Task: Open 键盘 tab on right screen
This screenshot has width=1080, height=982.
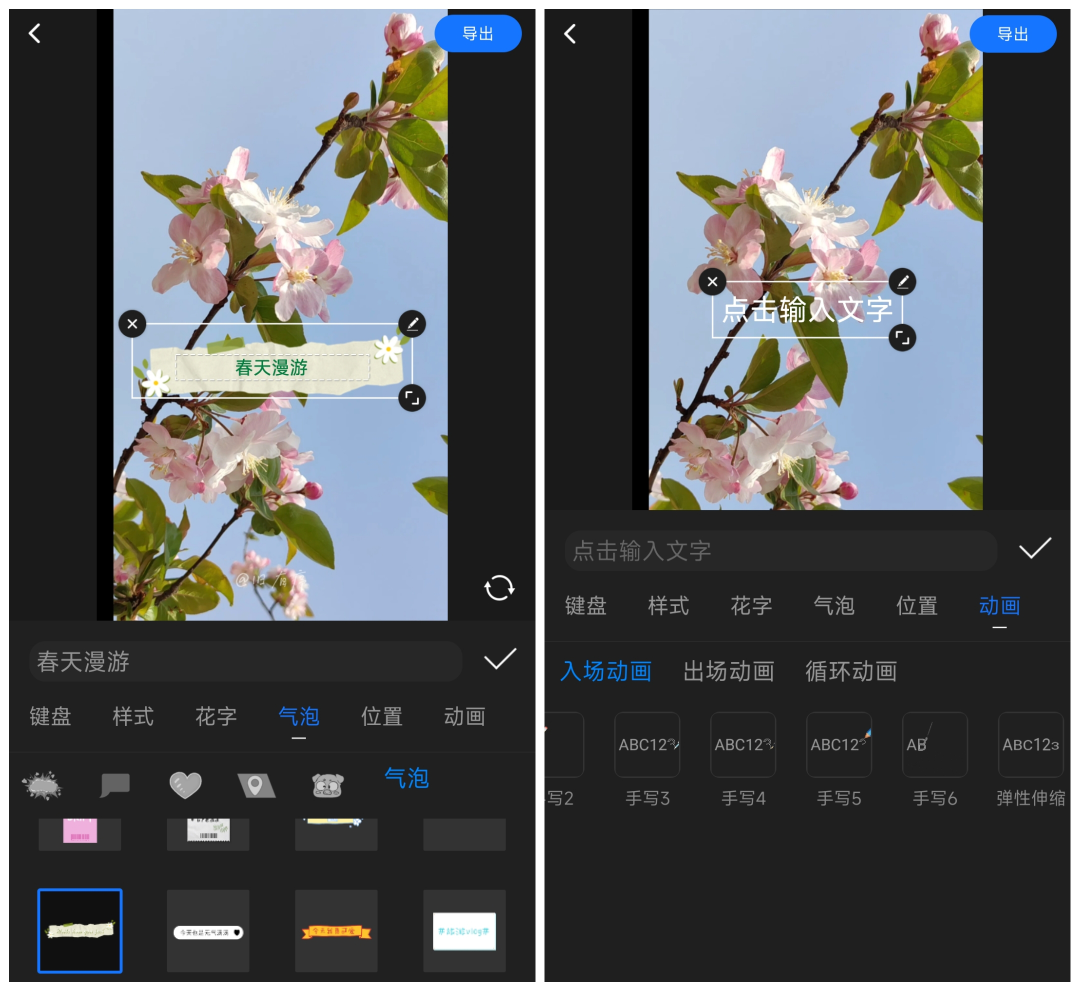Action: coord(585,605)
